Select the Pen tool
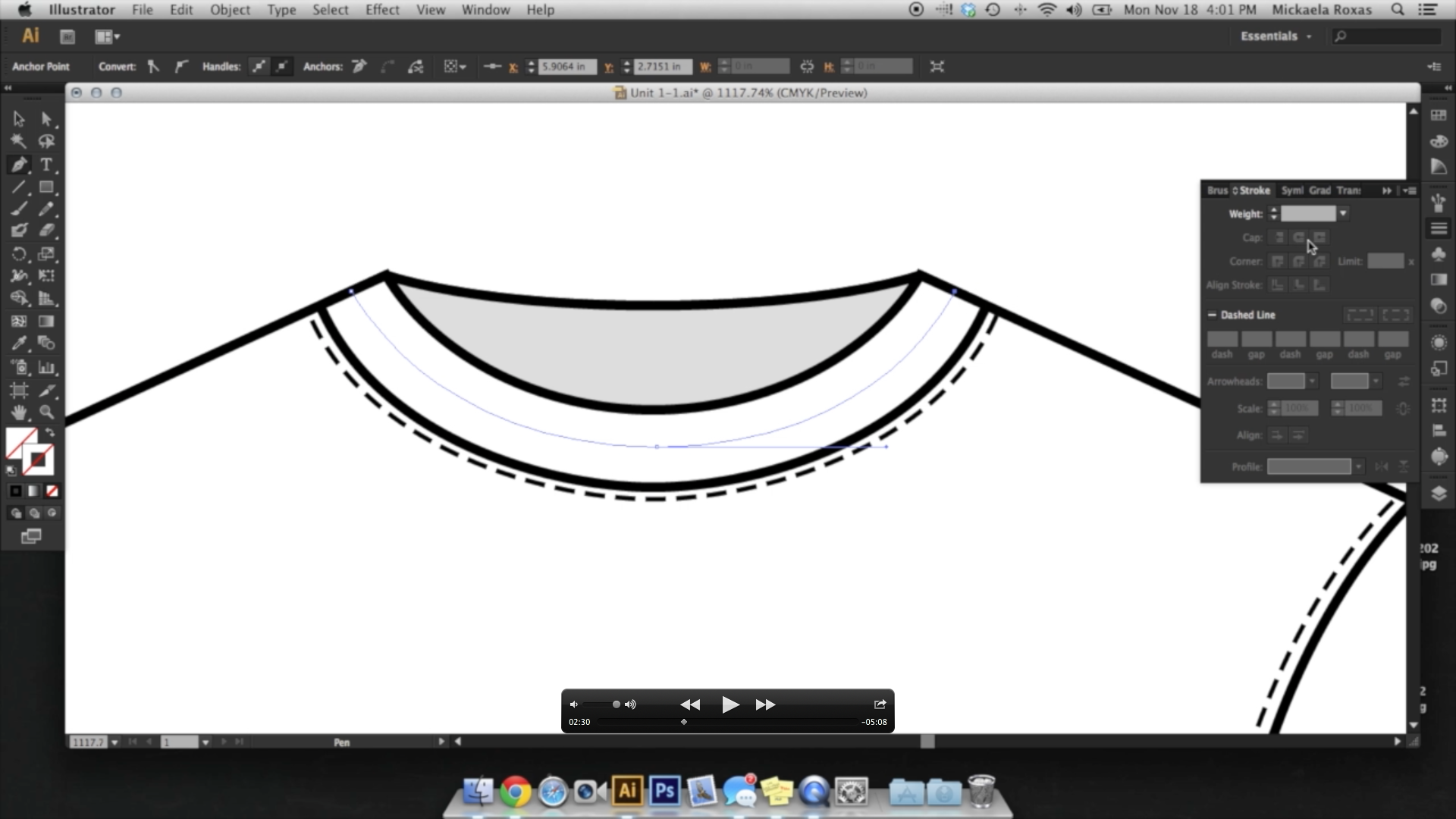This screenshot has width=1456, height=819. (x=20, y=165)
